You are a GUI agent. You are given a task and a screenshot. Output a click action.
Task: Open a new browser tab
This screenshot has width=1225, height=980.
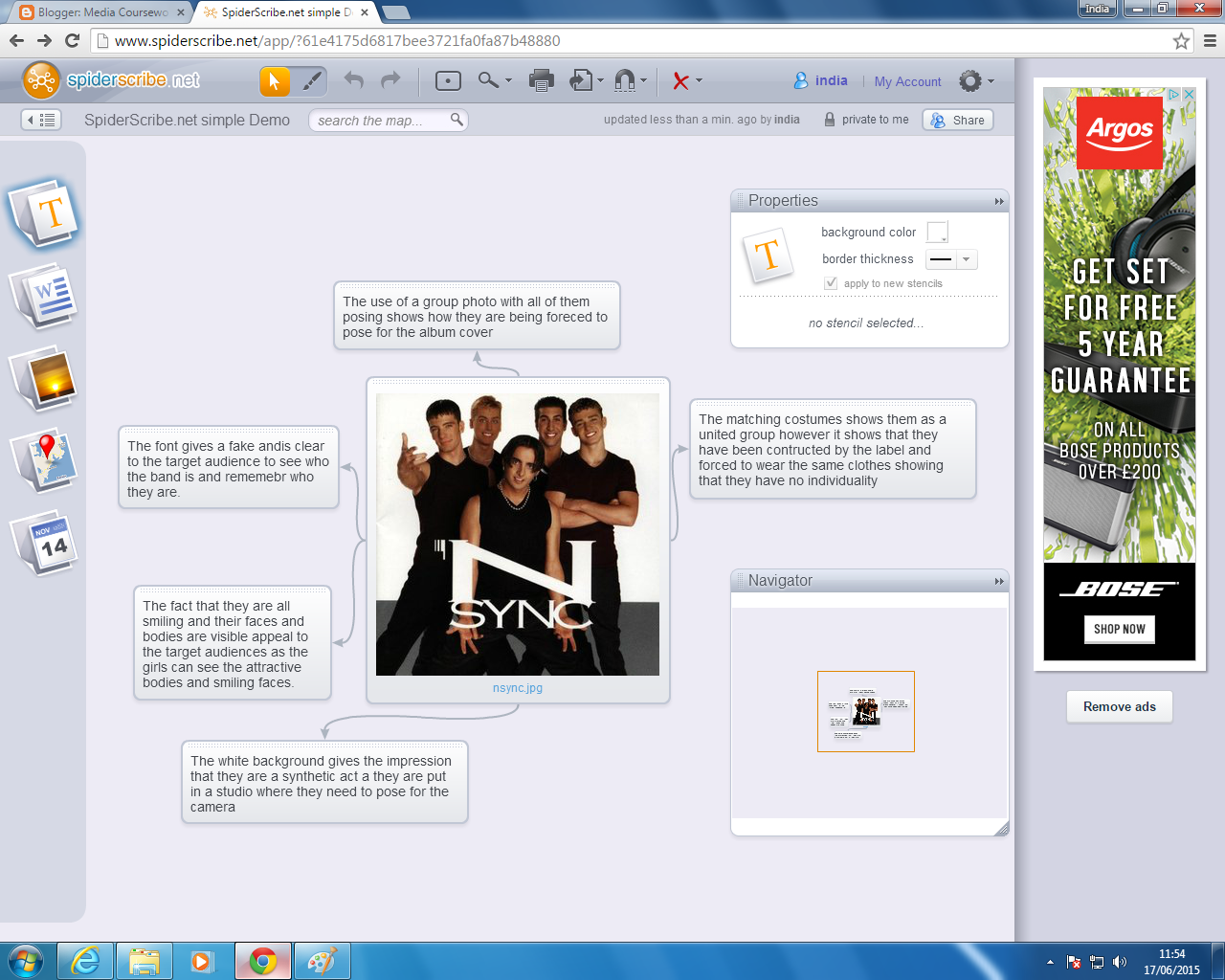pos(395,12)
